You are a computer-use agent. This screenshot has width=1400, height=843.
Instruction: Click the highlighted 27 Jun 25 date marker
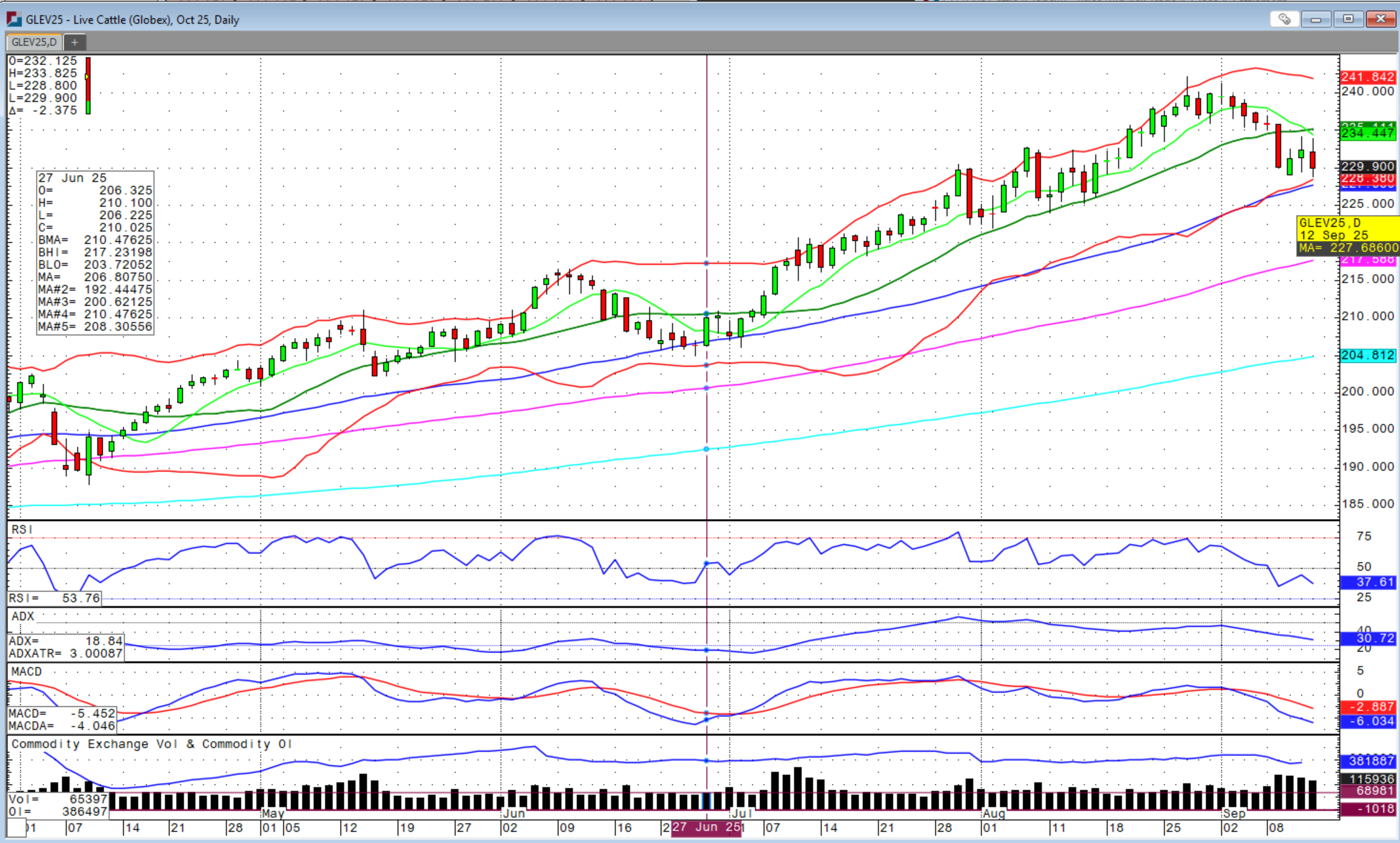click(x=706, y=828)
